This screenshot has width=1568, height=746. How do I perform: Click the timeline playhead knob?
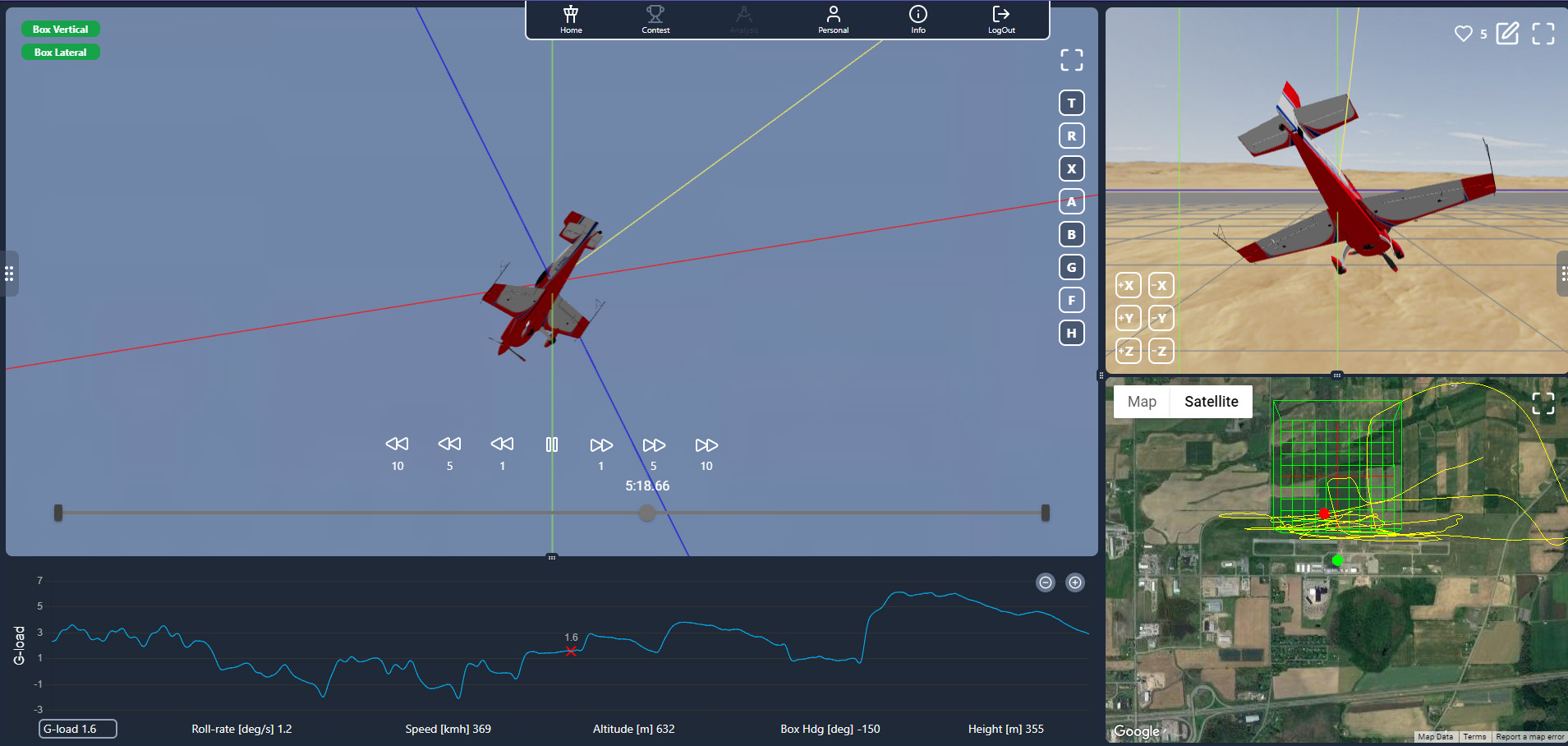[647, 513]
